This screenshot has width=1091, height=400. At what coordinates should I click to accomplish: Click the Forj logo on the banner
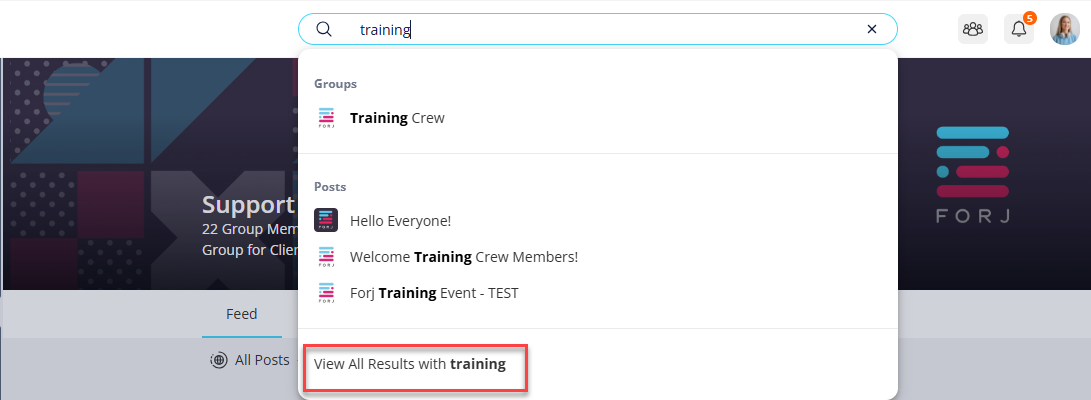pyautogui.click(x=973, y=174)
